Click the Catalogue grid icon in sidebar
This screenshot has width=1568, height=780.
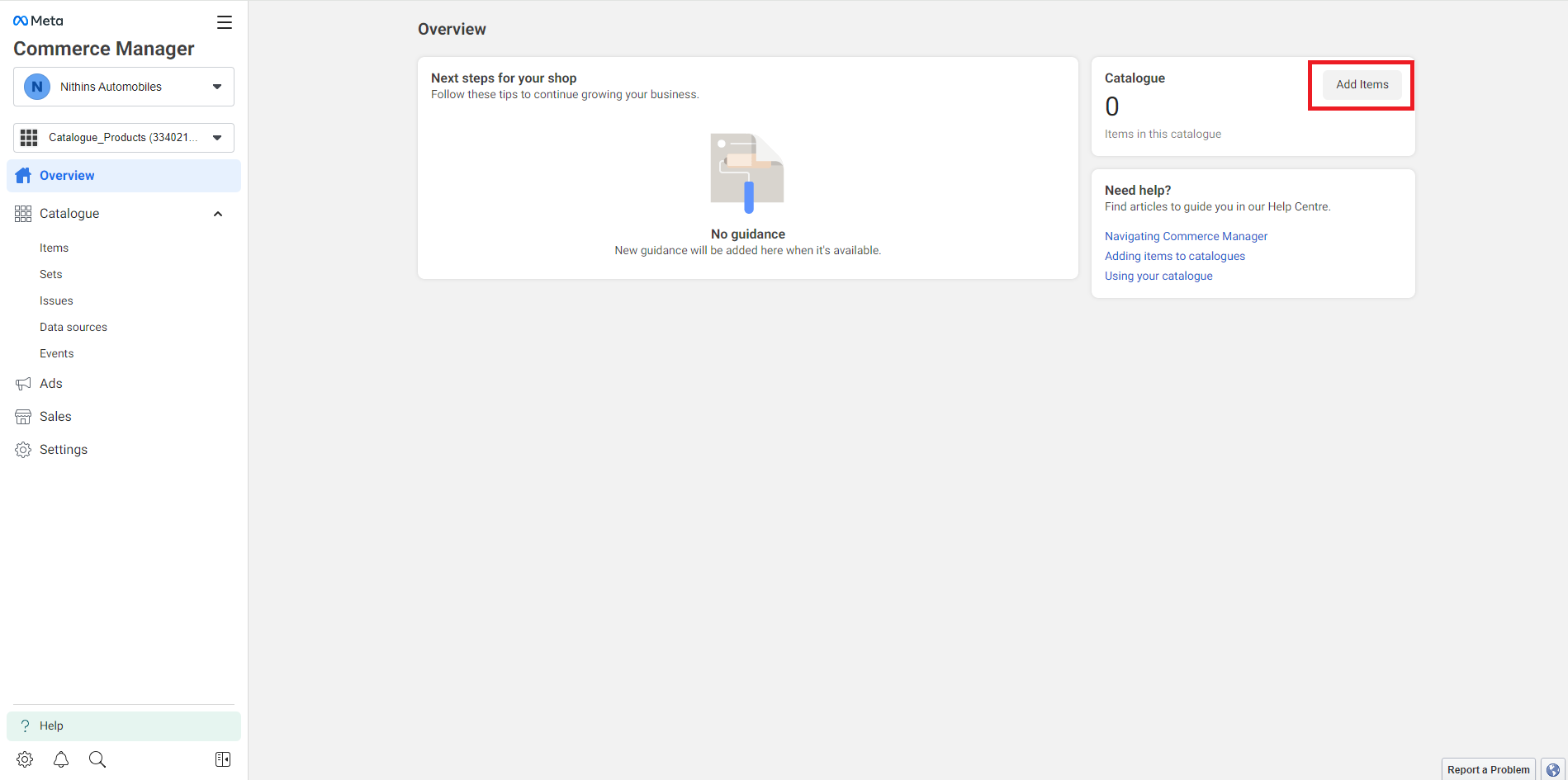[23, 214]
